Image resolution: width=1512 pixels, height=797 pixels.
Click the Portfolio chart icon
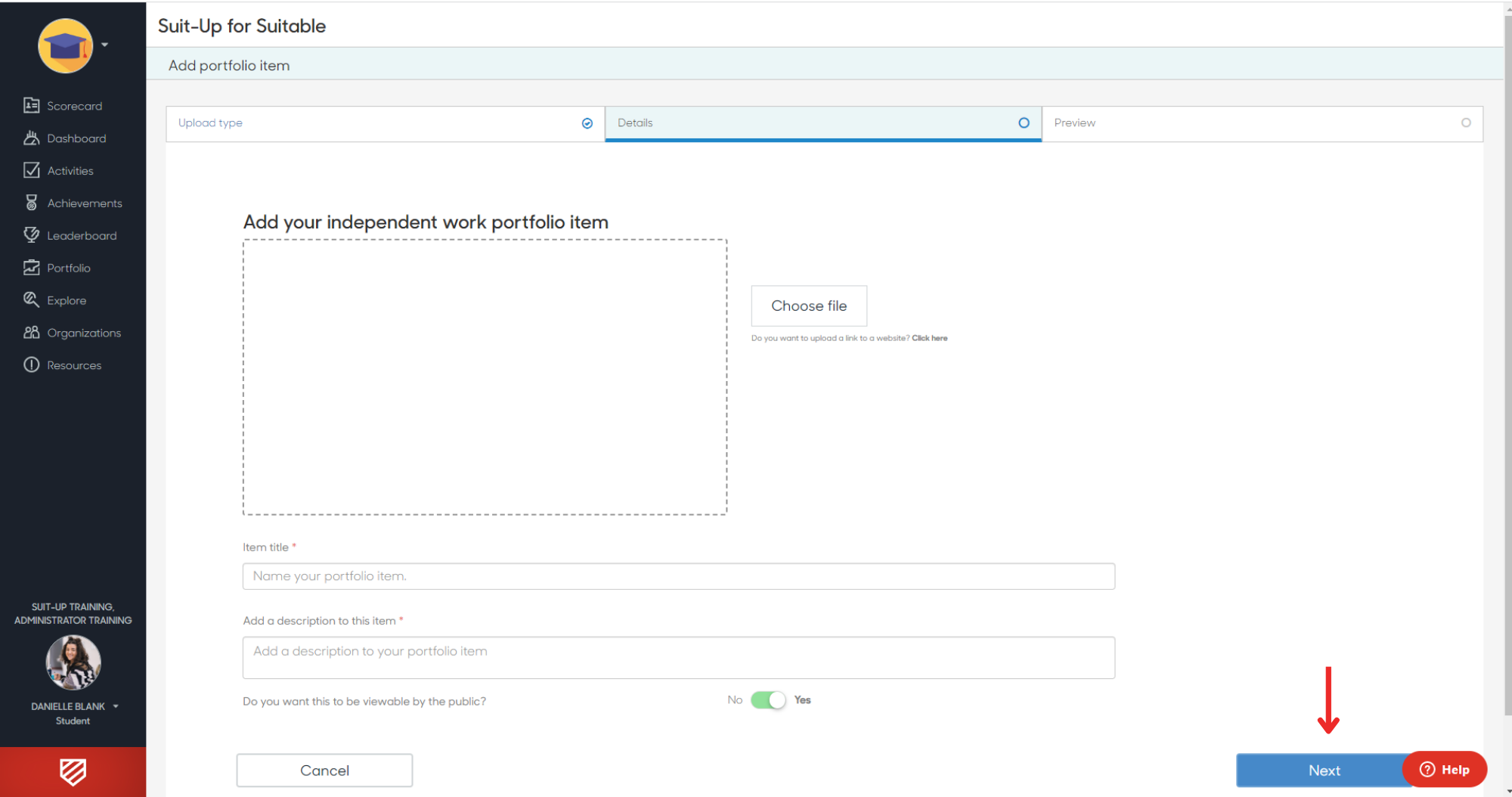(x=31, y=268)
